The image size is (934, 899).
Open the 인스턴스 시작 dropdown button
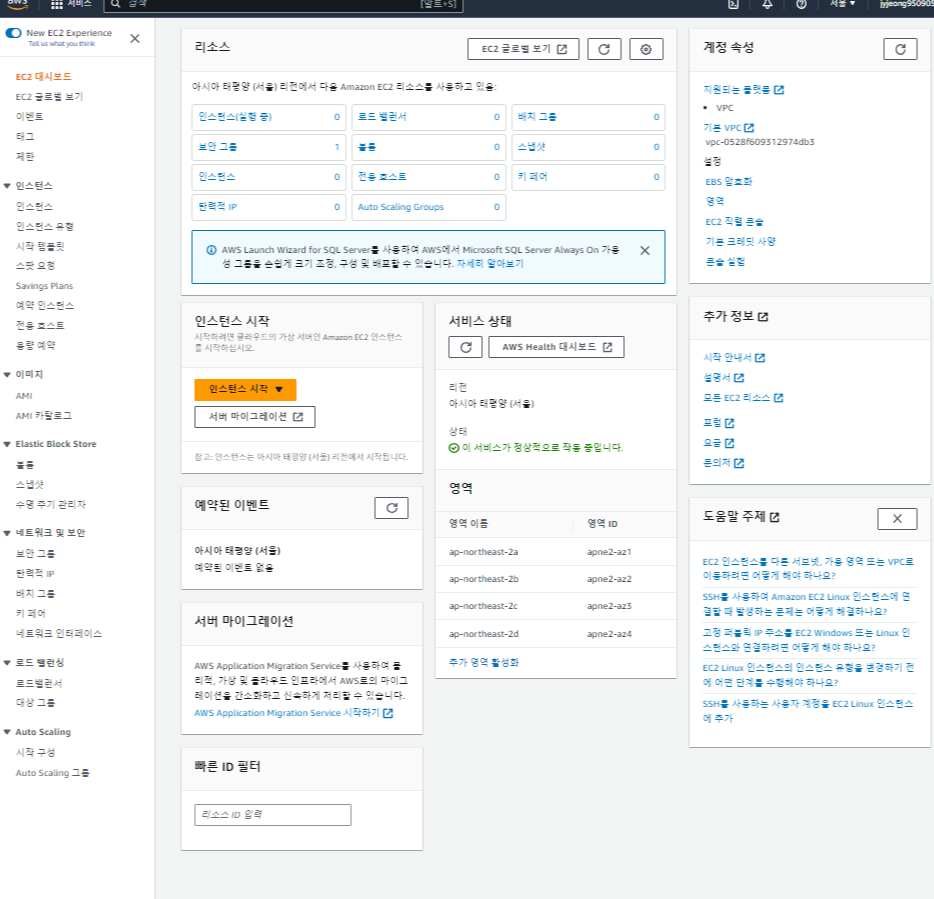coord(245,390)
